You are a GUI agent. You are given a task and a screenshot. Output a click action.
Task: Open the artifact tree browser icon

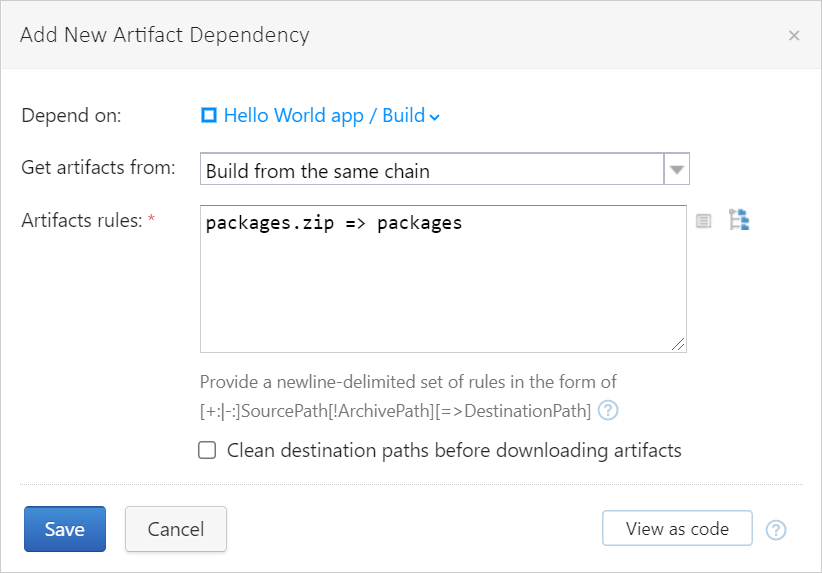(739, 220)
